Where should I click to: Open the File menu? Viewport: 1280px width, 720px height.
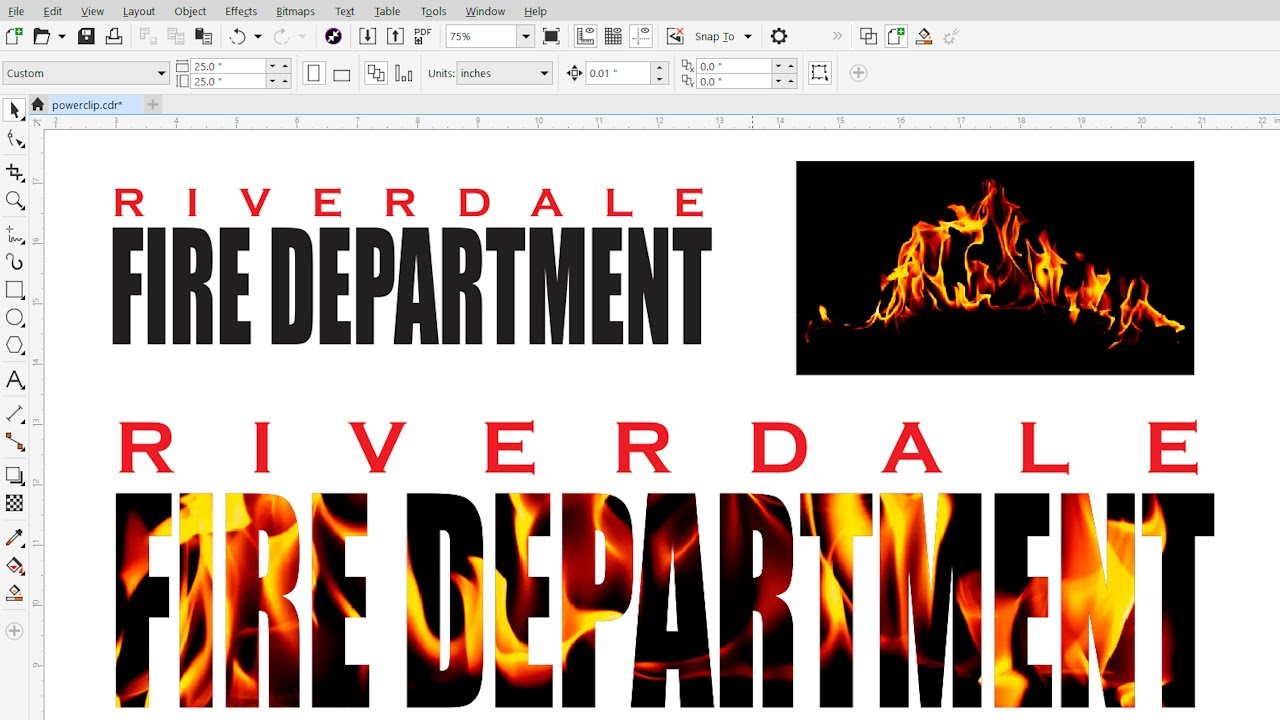pyautogui.click(x=16, y=11)
